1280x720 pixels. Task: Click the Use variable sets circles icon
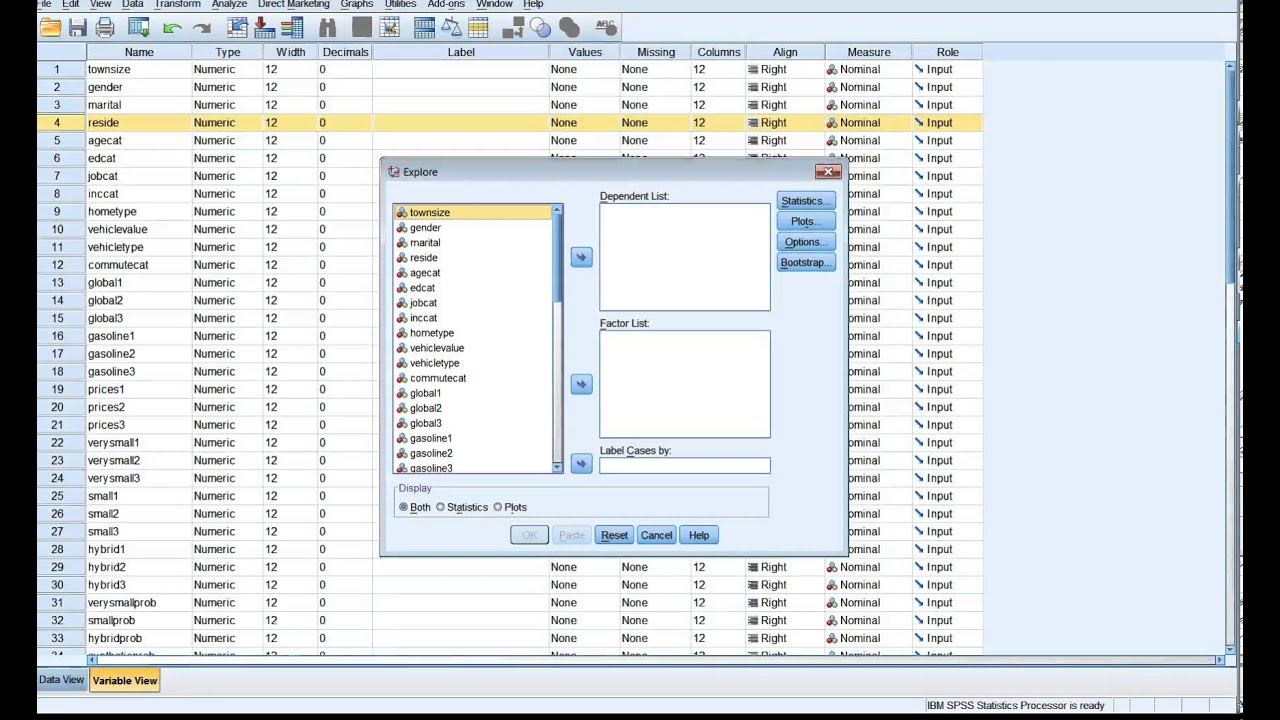tap(540, 28)
